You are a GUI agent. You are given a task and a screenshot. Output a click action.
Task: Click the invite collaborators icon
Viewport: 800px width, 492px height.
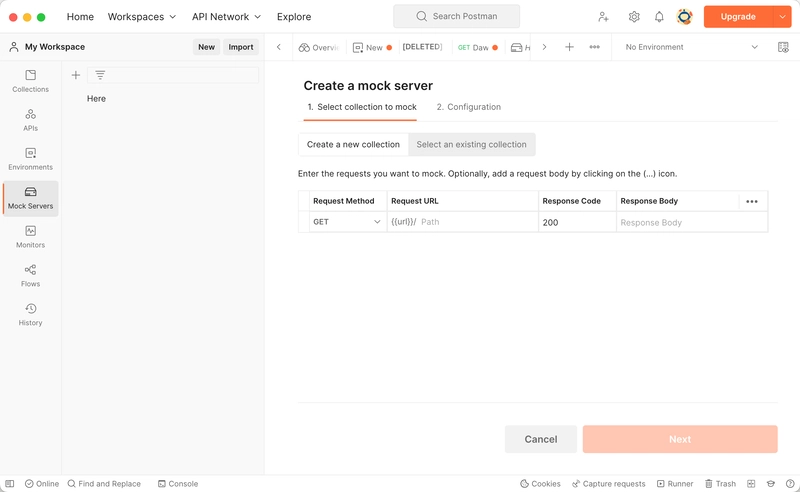[x=603, y=17]
